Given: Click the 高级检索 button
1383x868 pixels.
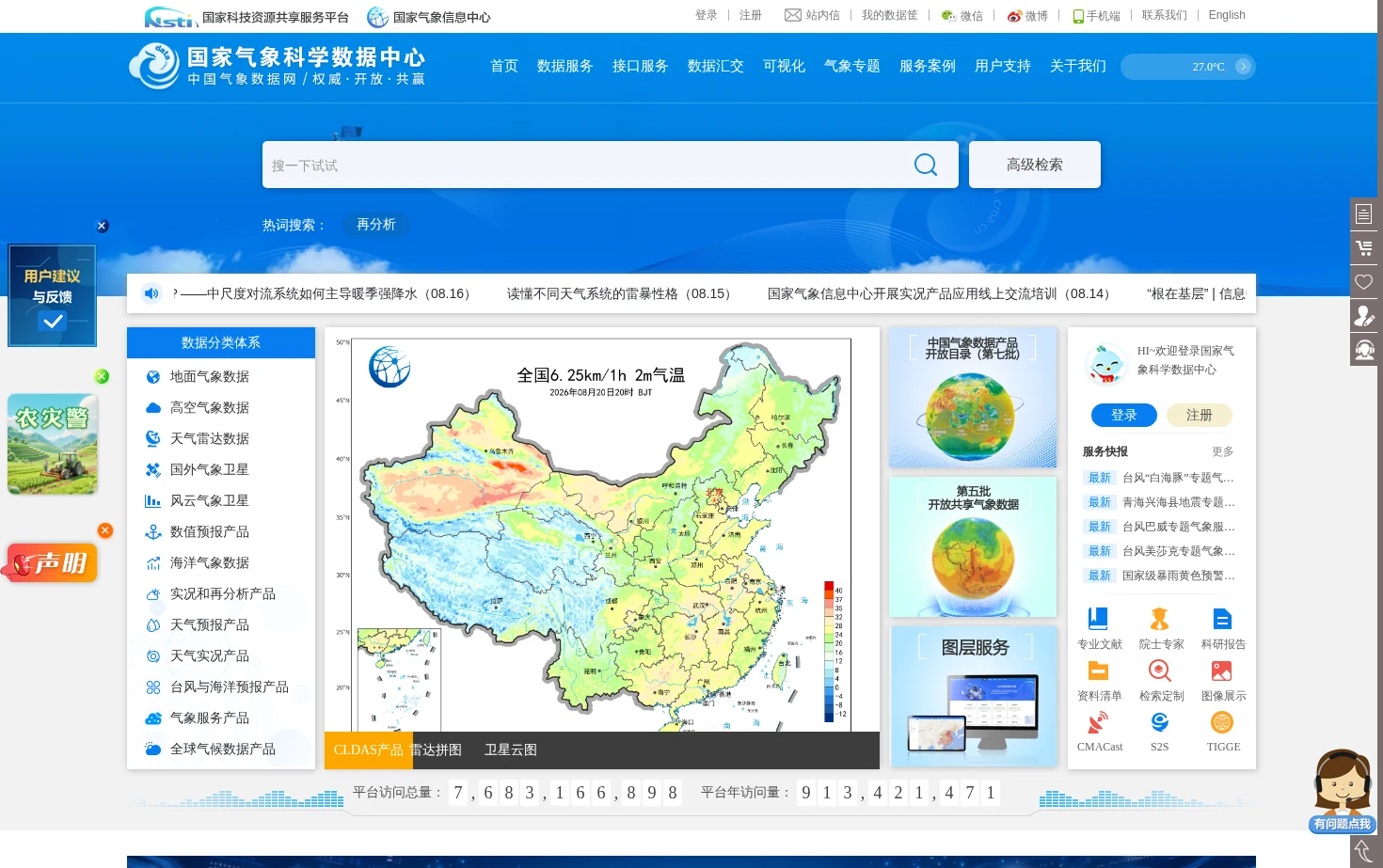Looking at the screenshot, I should click(1035, 165).
